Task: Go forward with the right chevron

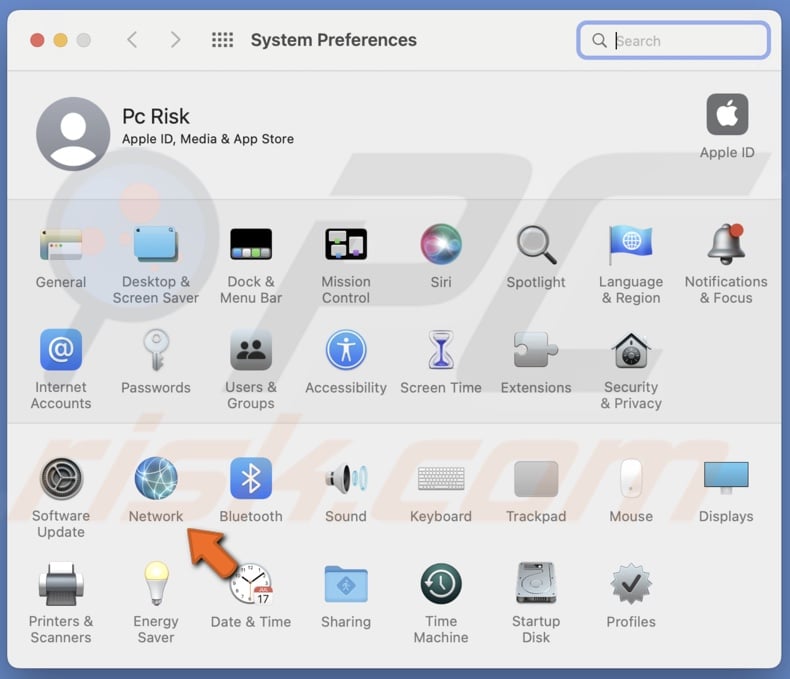Action: (x=176, y=40)
